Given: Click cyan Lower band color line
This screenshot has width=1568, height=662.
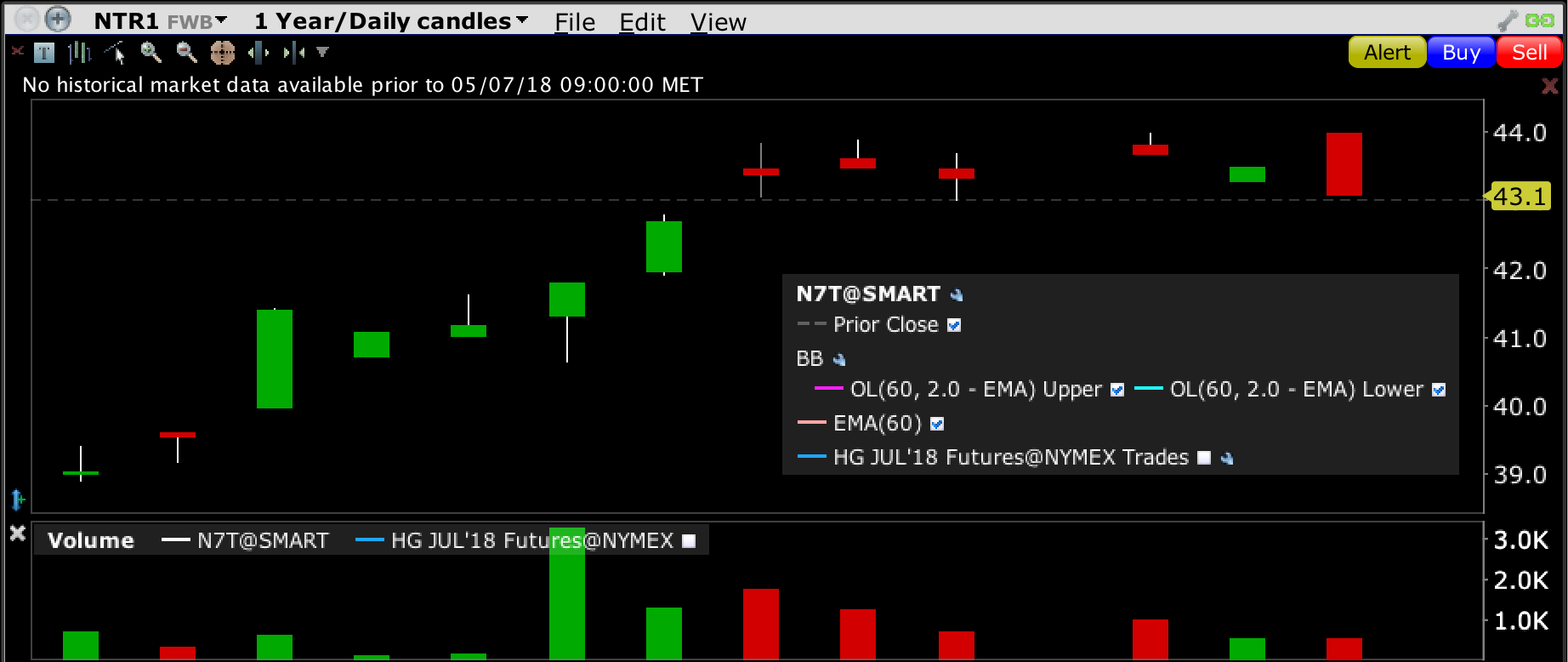Looking at the screenshot, I should 1149,389.
